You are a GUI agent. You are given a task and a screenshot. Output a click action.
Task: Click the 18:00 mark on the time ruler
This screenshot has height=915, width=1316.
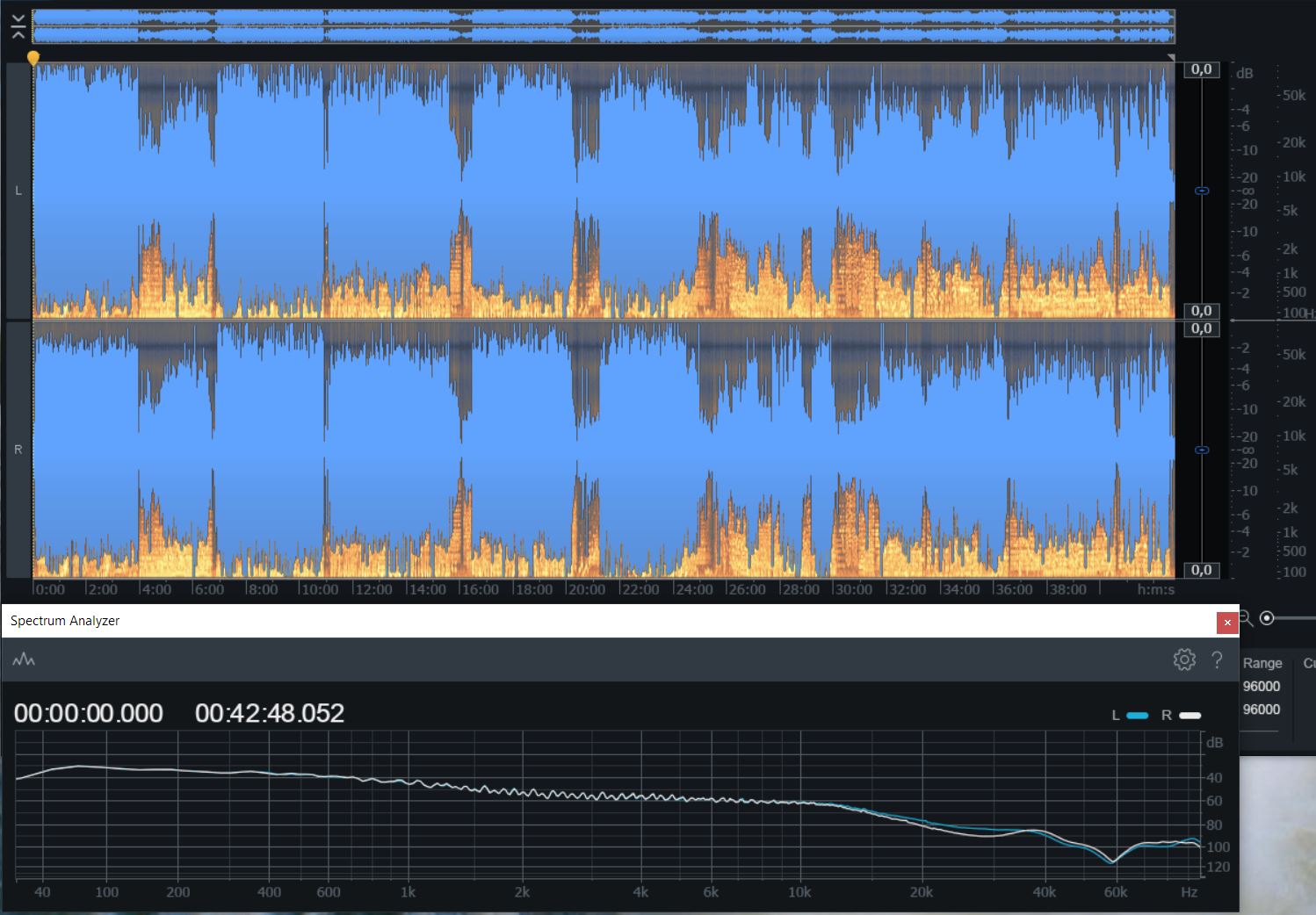click(x=533, y=589)
